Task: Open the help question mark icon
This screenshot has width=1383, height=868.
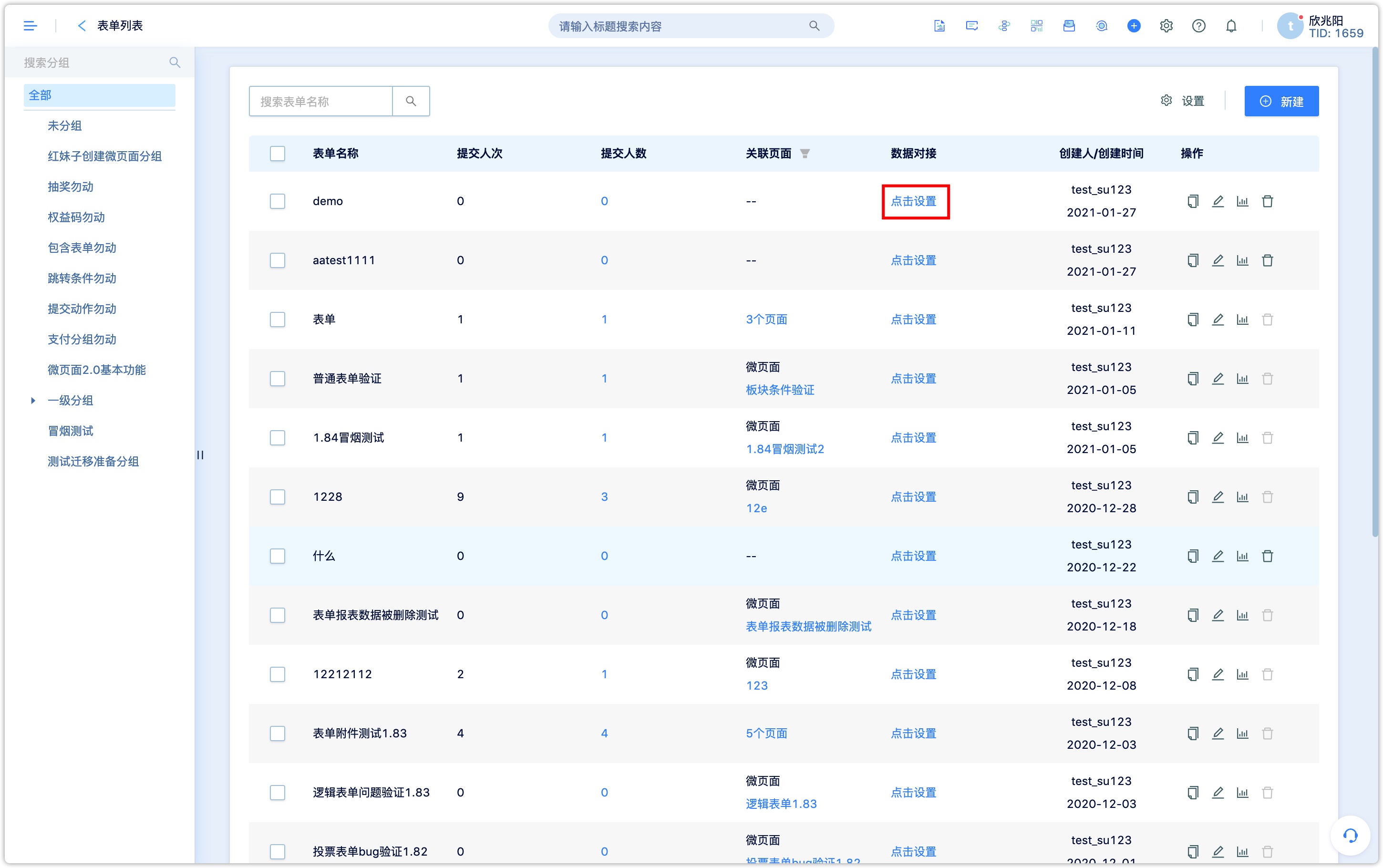Action: pos(1198,26)
